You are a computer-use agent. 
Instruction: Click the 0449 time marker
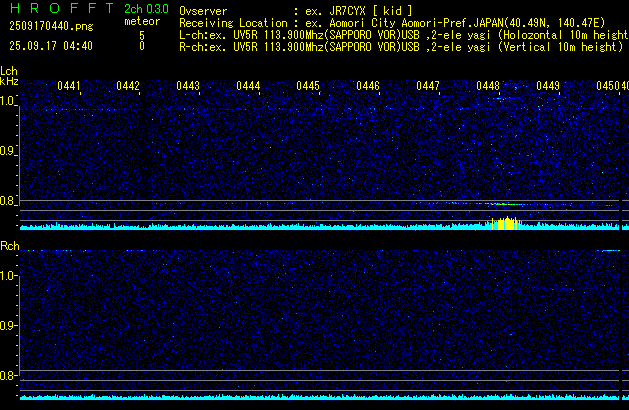pos(548,86)
